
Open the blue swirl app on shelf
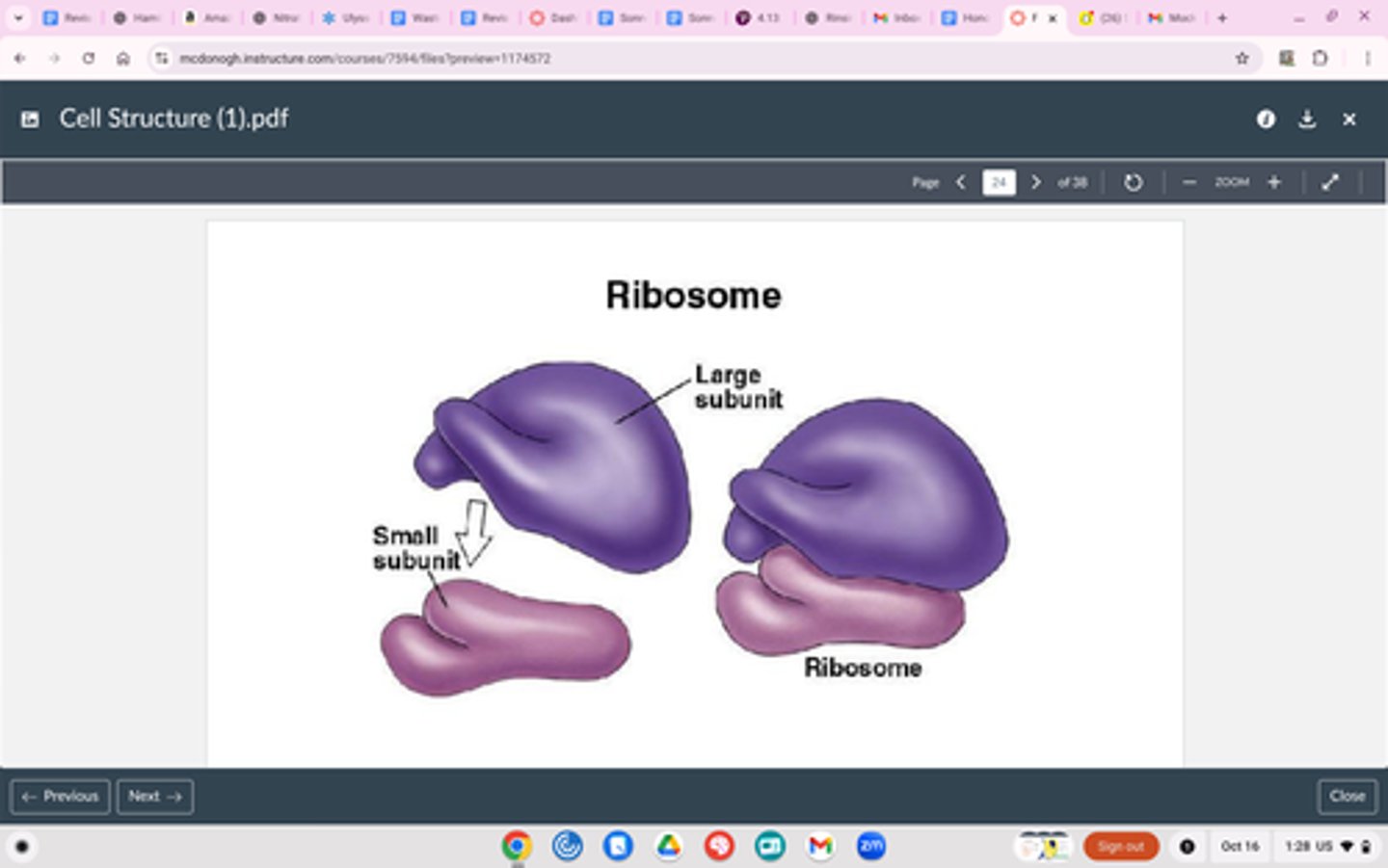tap(567, 846)
